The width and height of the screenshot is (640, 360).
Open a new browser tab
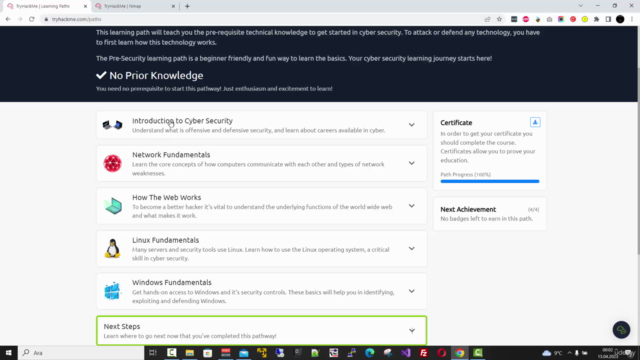(187, 6)
